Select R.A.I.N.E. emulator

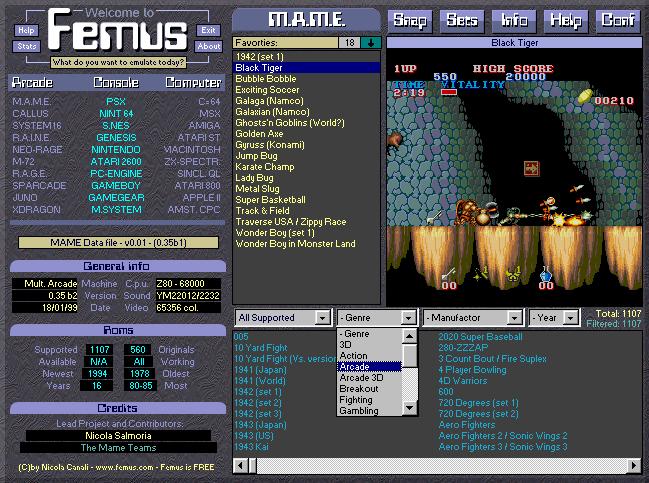point(32,138)
